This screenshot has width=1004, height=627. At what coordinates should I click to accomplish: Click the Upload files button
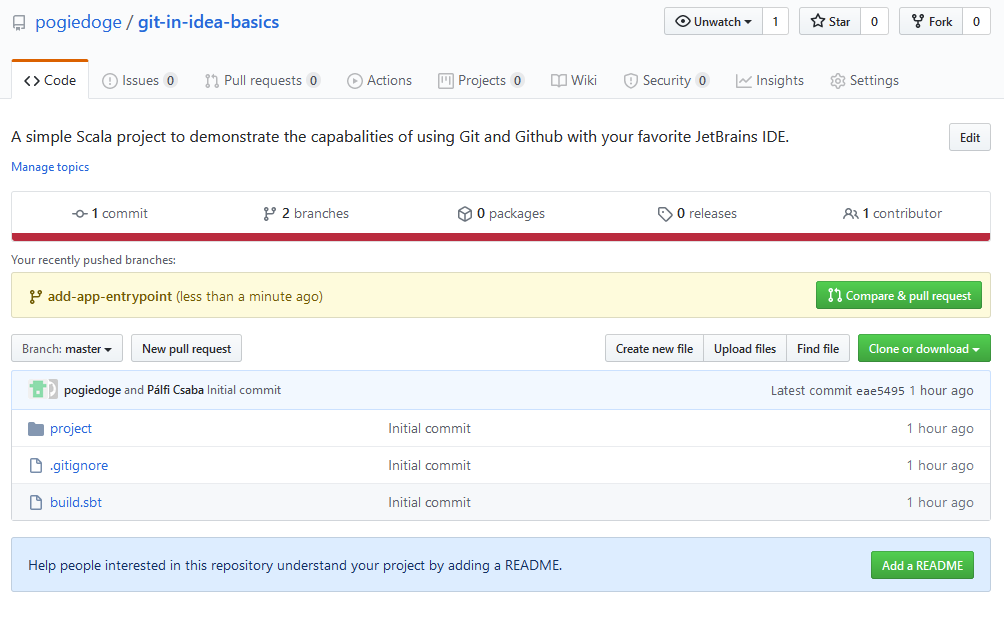click(x=745, y=348)
